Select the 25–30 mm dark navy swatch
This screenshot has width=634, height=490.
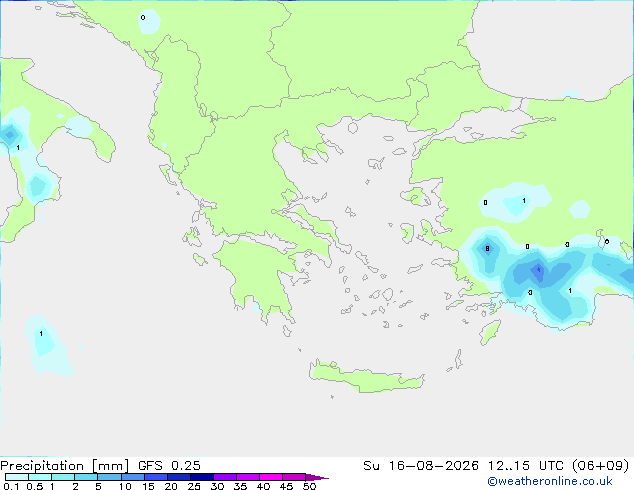pyautogui.click(x=201, y=477)
